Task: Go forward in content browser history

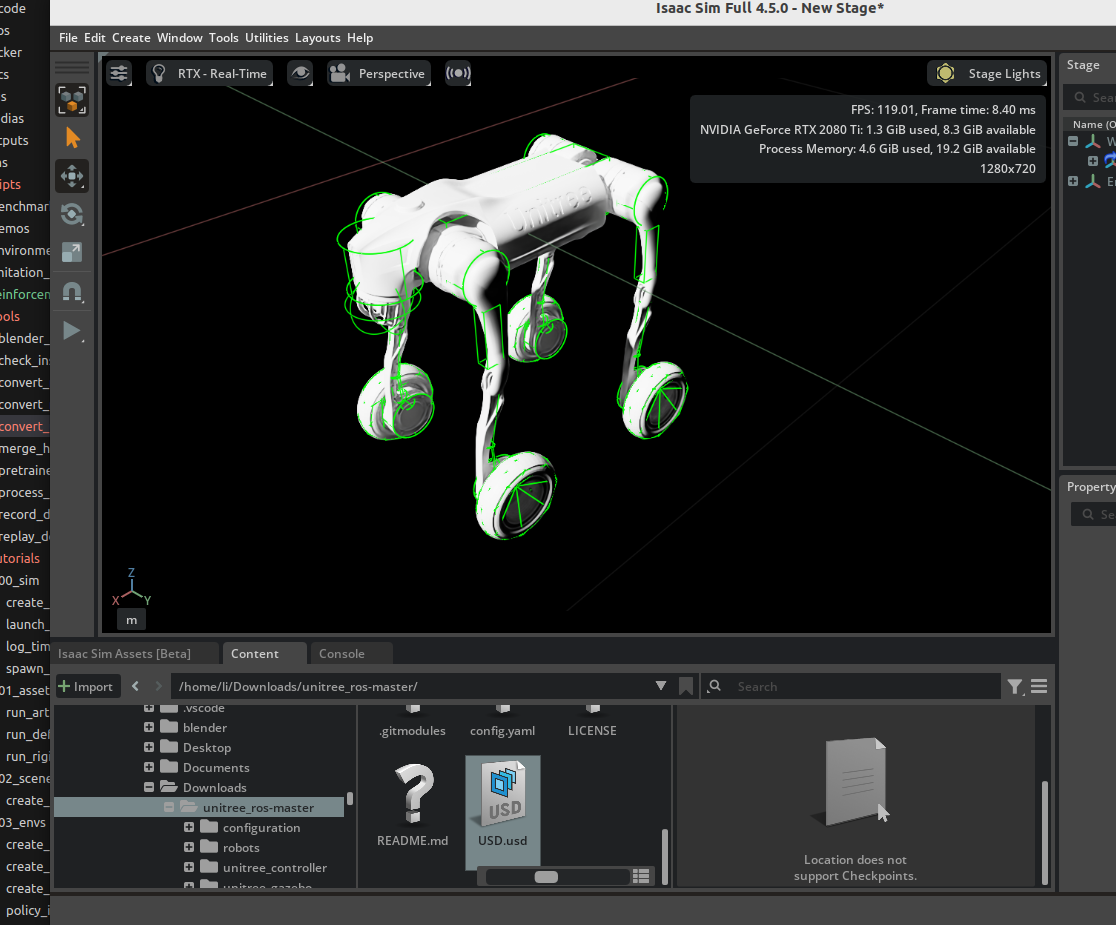Action: 158,686
